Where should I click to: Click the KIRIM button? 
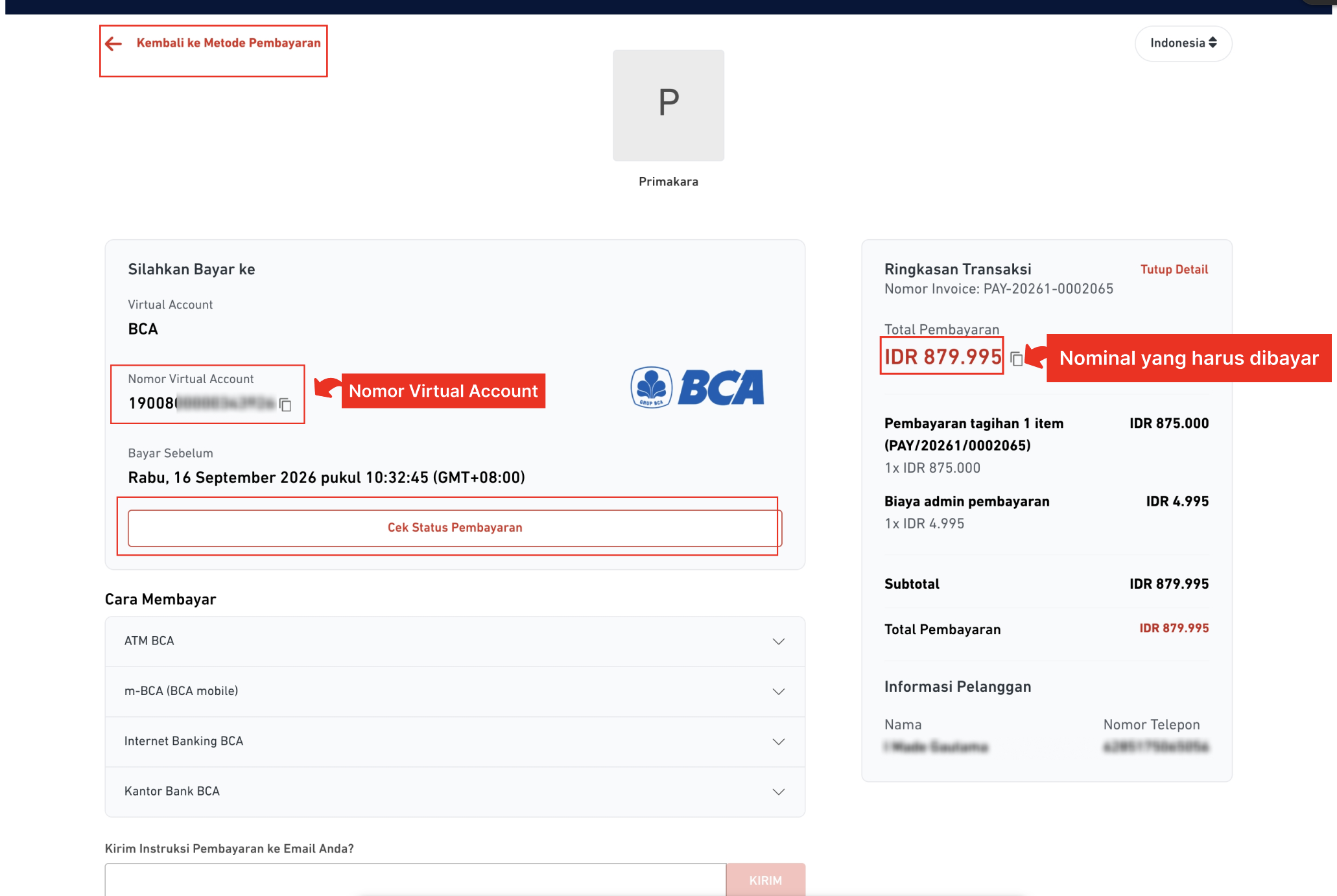766,880
